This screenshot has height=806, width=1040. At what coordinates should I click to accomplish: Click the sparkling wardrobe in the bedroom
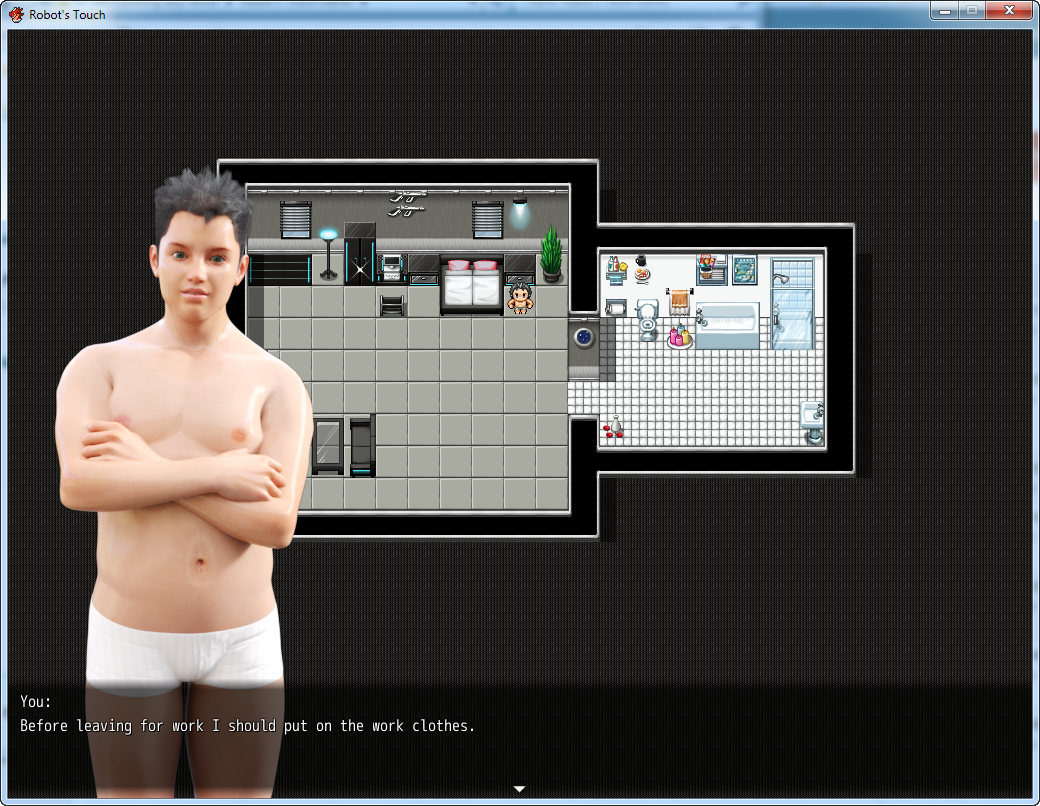(x=360, y=255)
